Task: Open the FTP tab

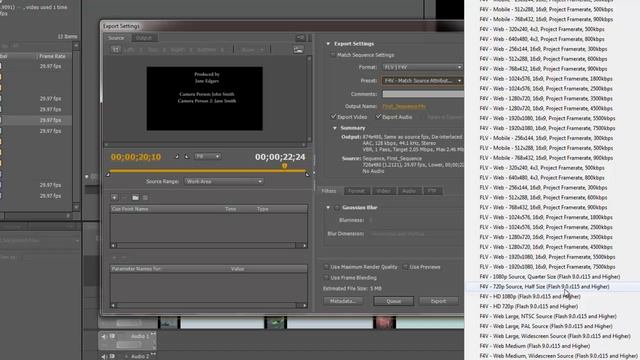Action: pyautogui.click(x=432, y=191)
